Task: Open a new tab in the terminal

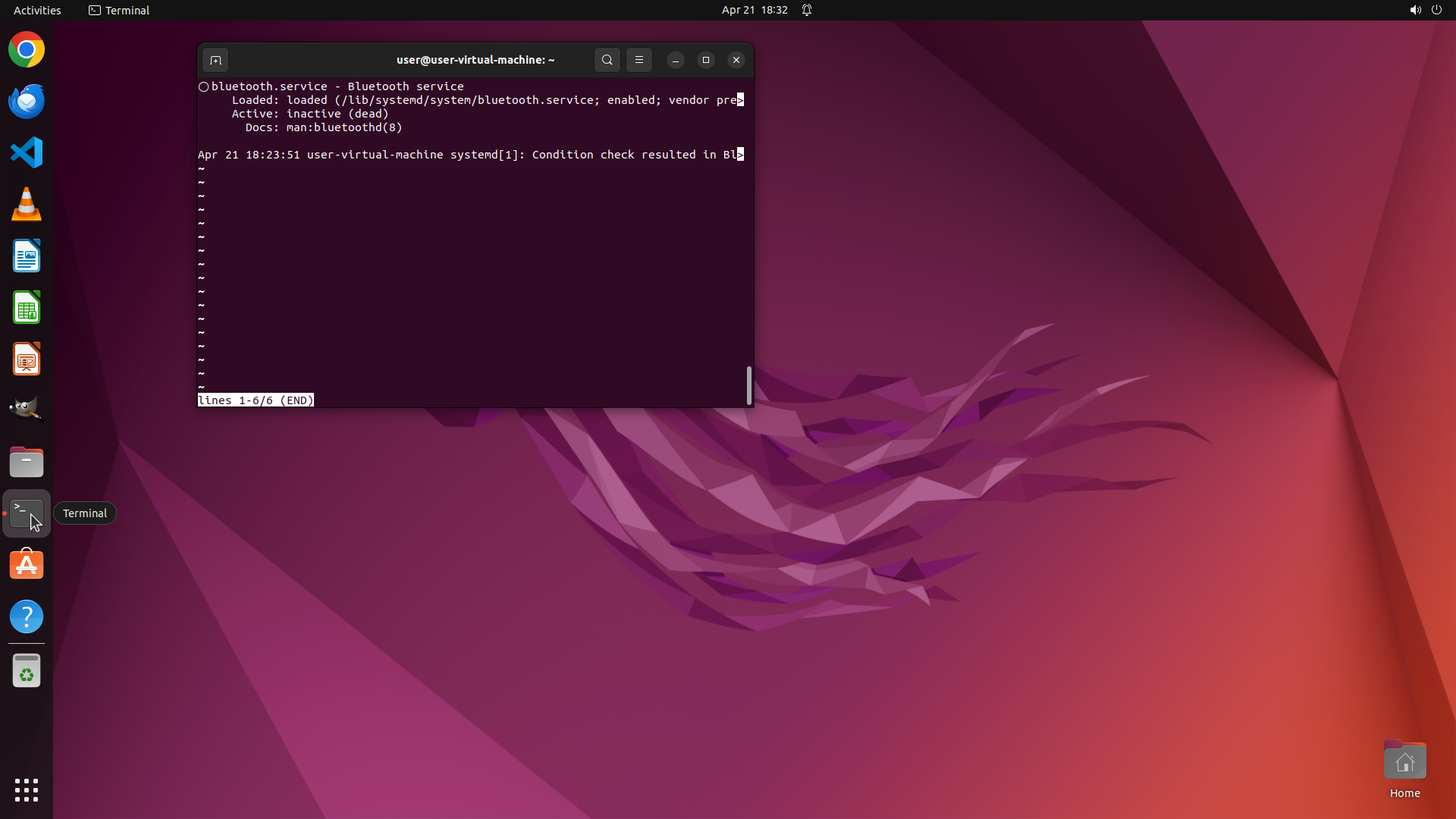Action: click(215, 60)
